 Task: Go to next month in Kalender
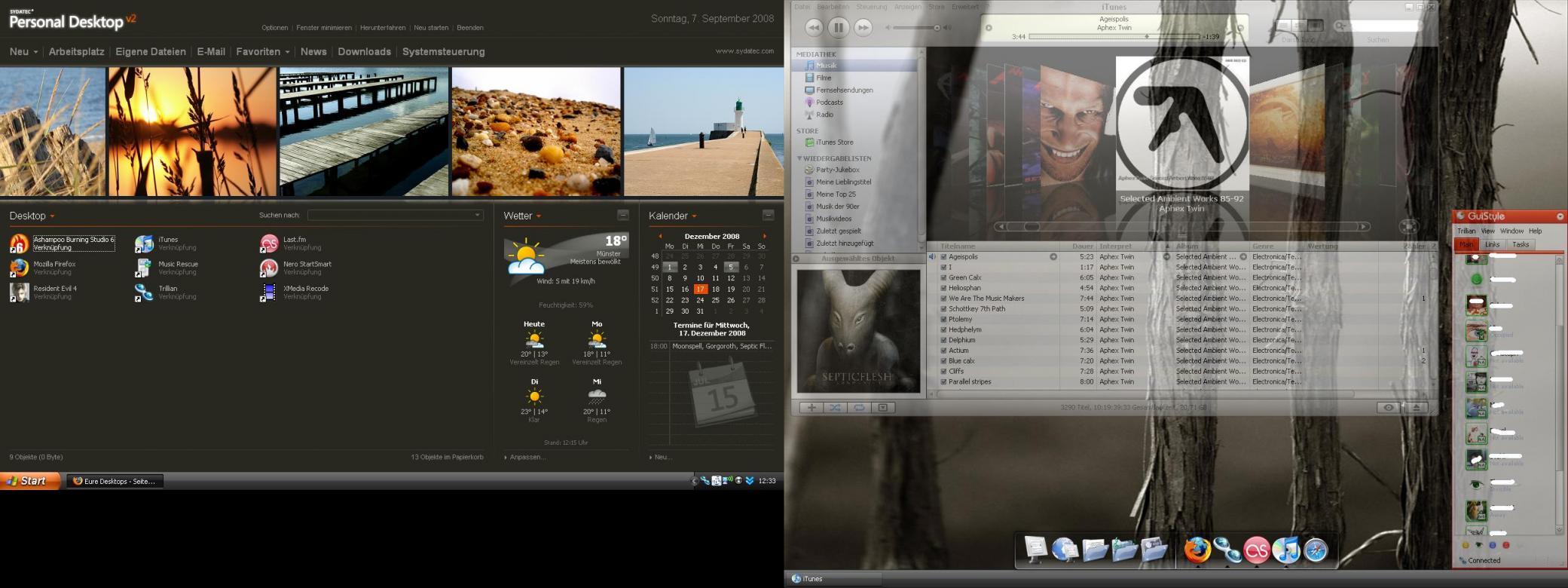[764, 236]
